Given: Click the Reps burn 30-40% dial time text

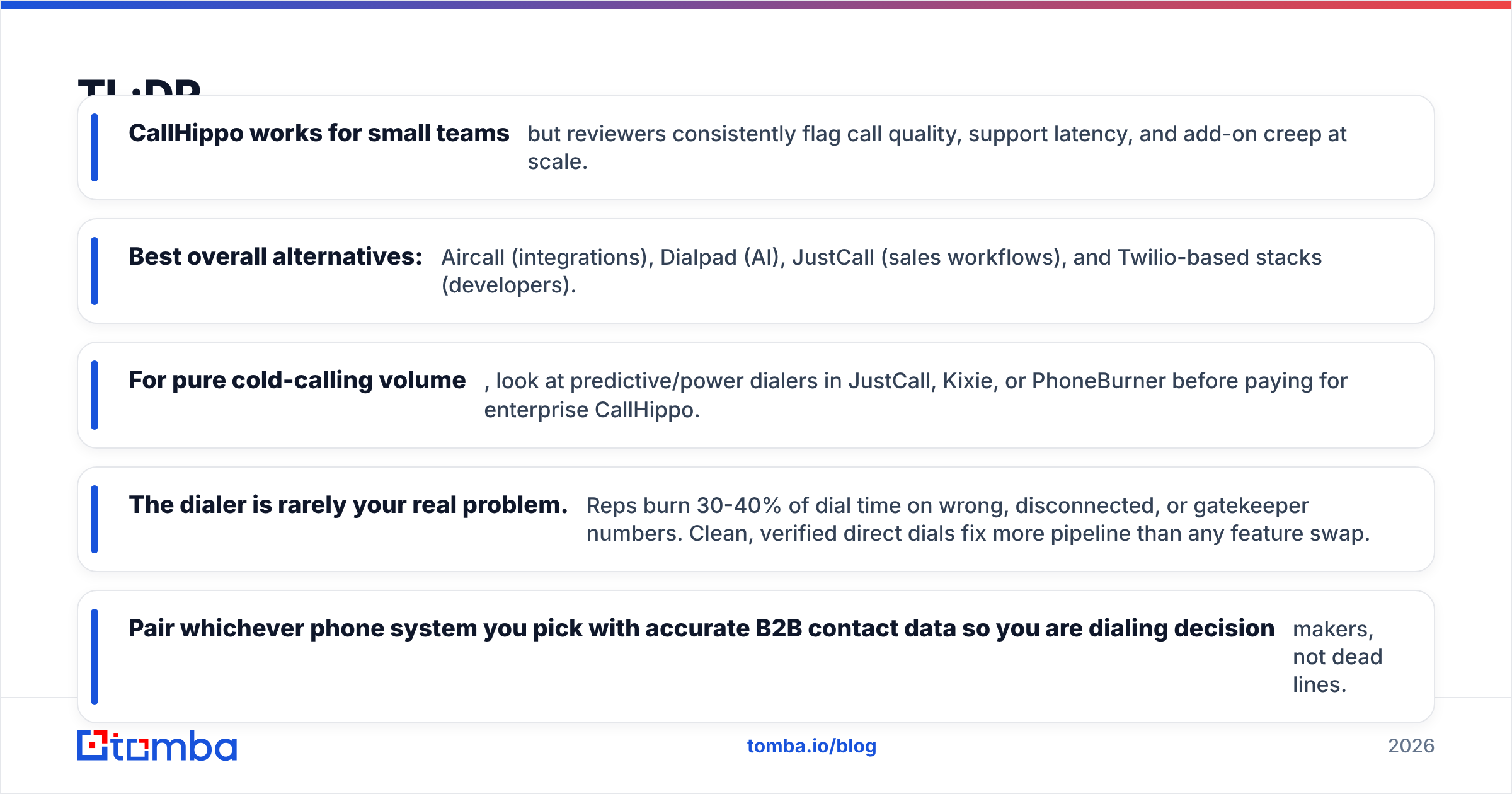Looking at the screenshot, I should tap(978, 519).
